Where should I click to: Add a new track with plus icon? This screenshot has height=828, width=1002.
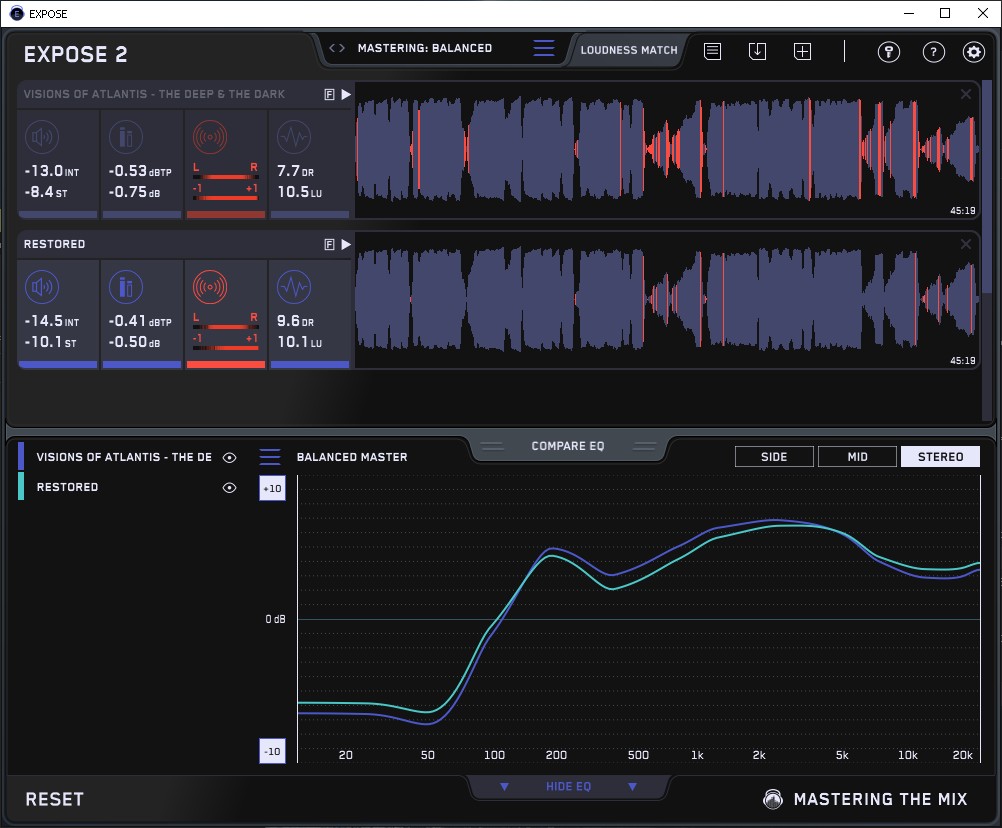[803, 51]
